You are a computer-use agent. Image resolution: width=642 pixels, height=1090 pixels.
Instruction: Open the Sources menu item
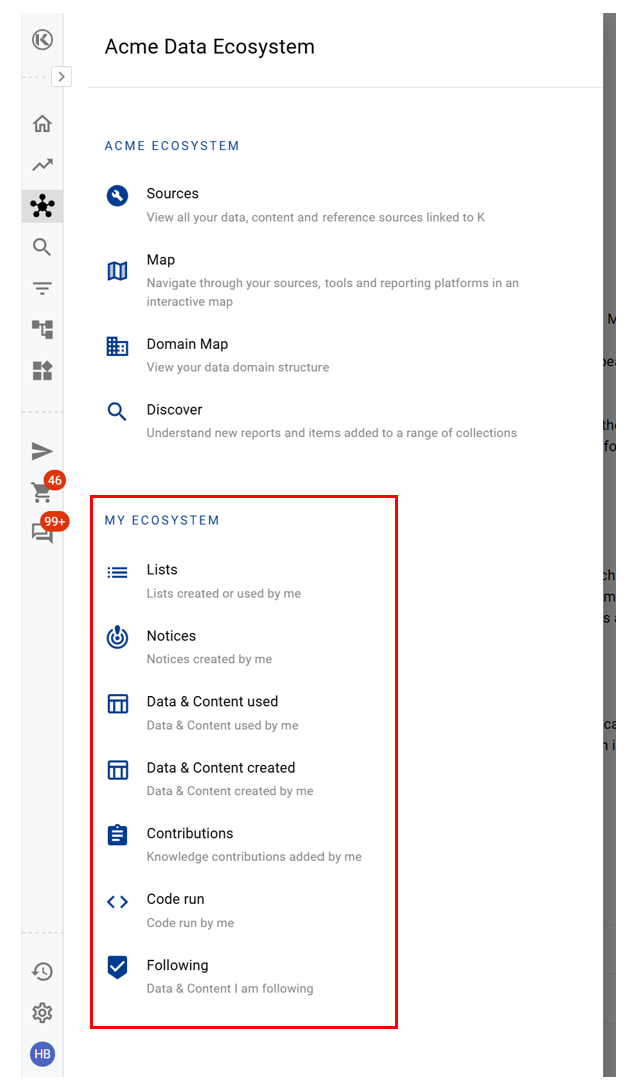[172, 194]
